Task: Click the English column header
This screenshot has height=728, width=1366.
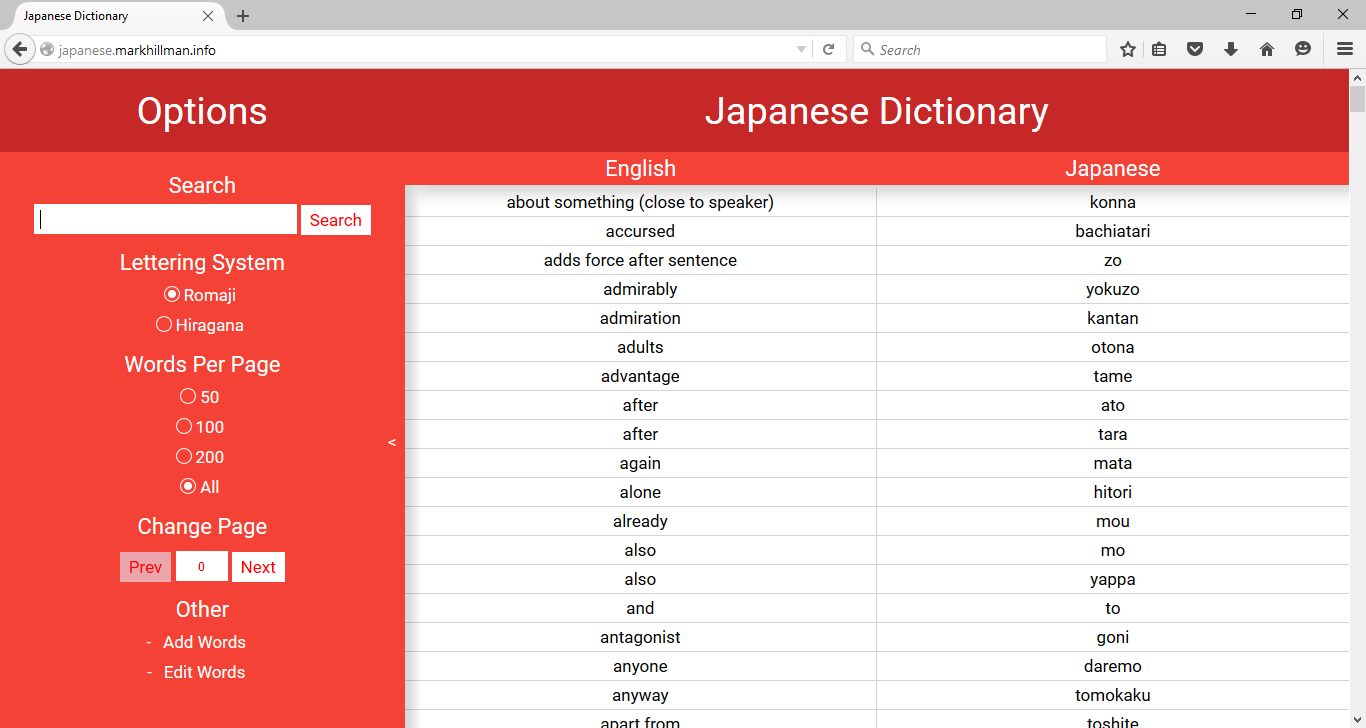Action: [x=641, y=169]
